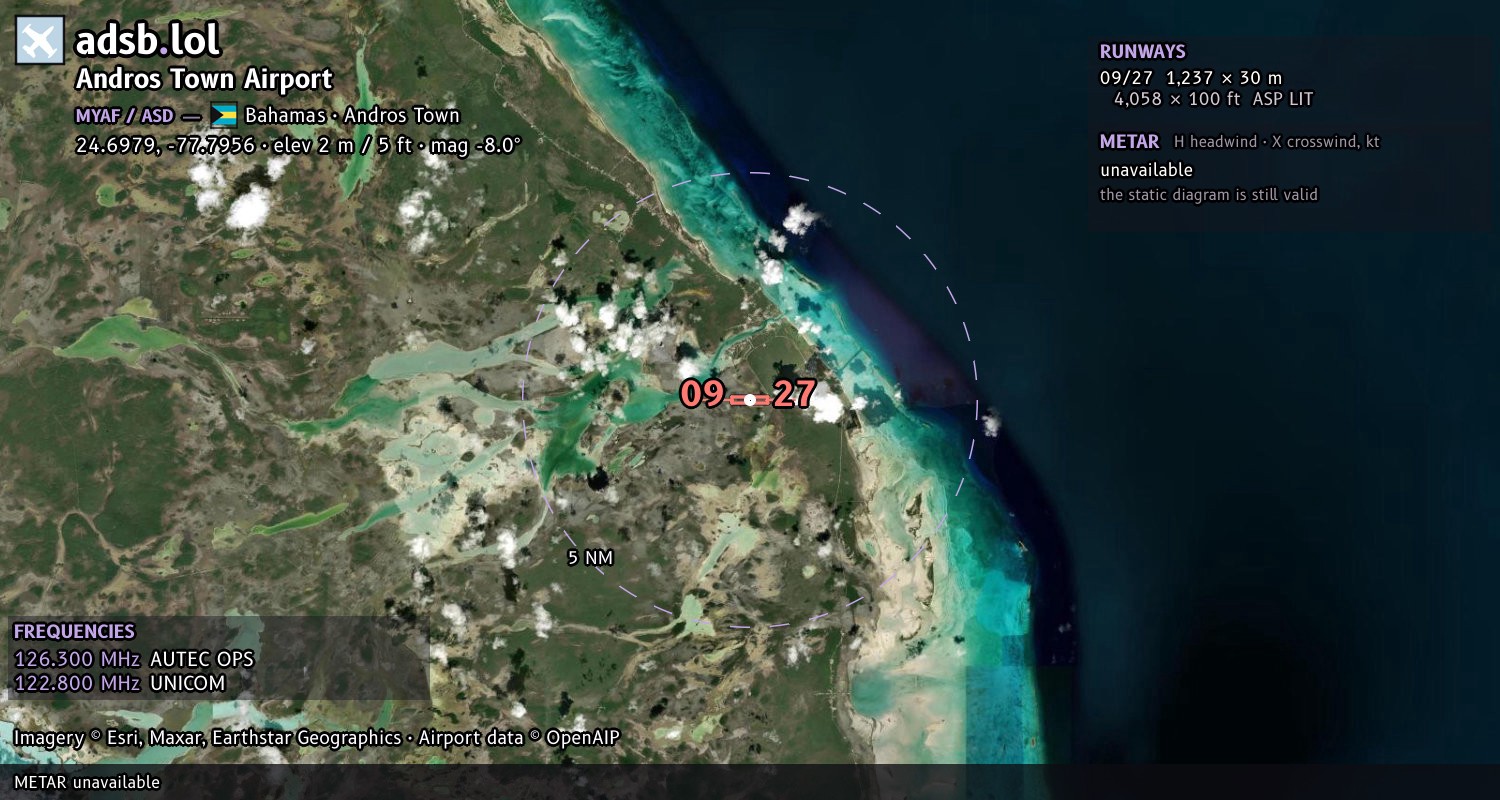Click the "adsb.lol" title text
The image size is (1500, 800).
click(x=148, y=40)
